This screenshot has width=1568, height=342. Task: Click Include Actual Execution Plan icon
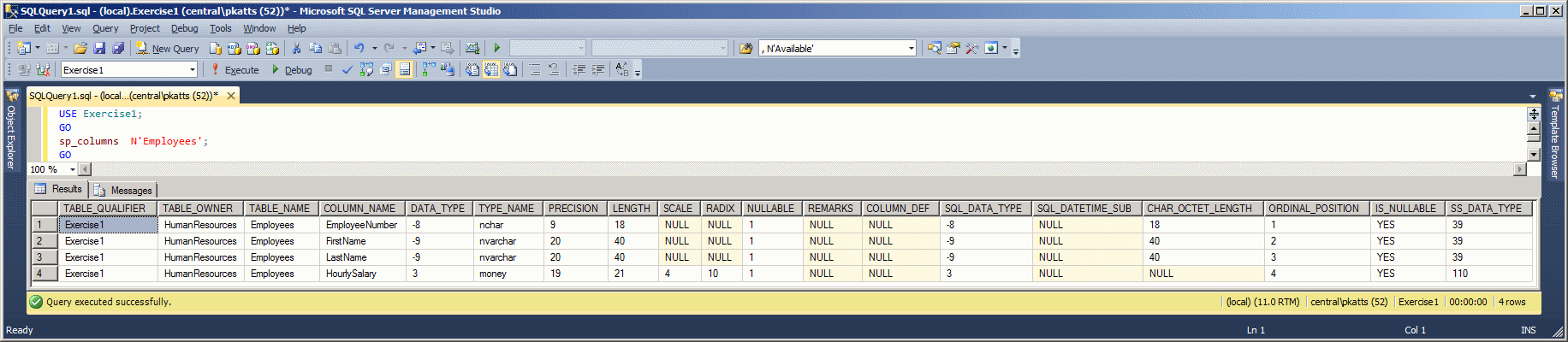coord(429,69)
